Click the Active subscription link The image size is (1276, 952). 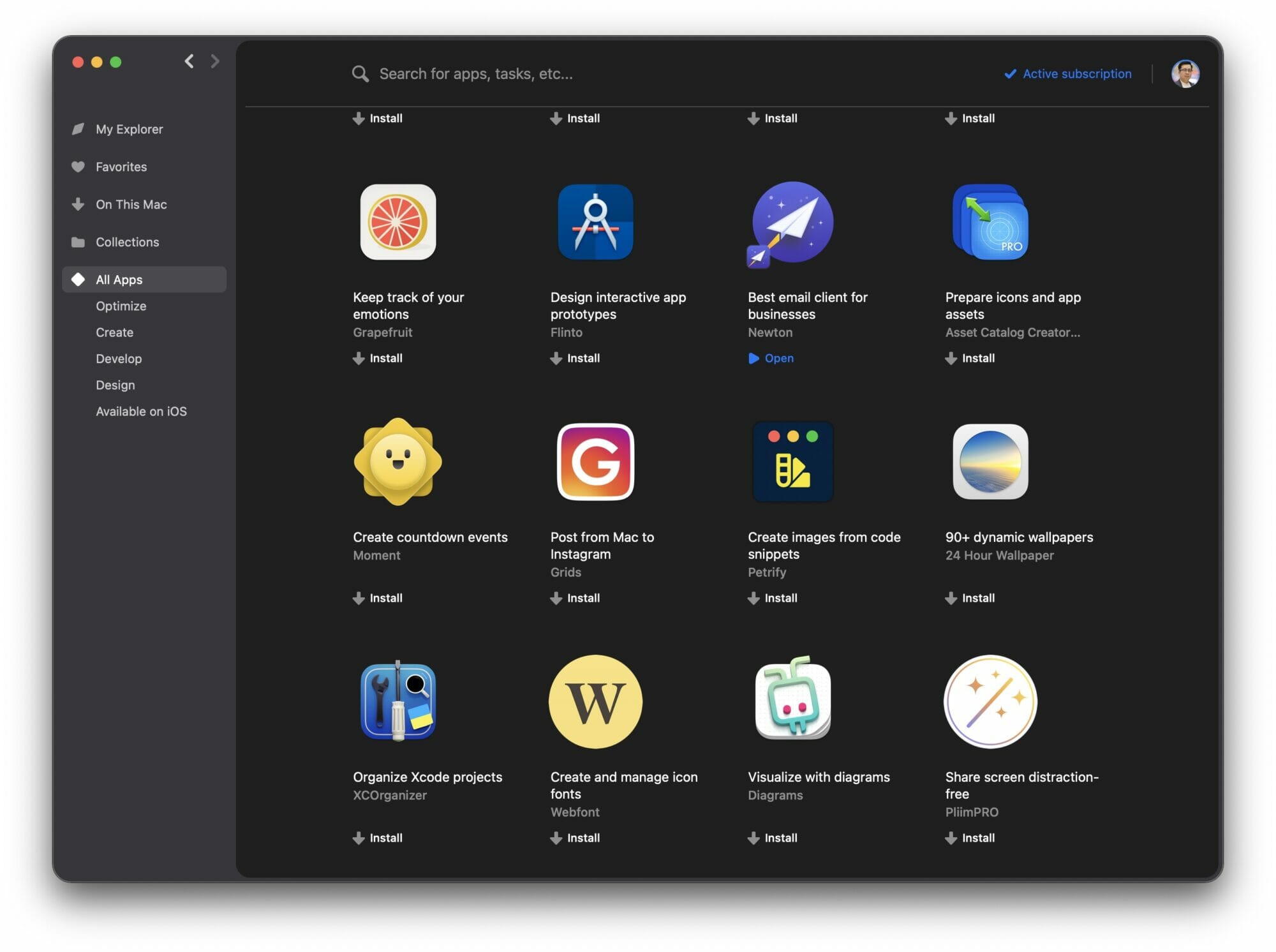(x=1077, y=74)
